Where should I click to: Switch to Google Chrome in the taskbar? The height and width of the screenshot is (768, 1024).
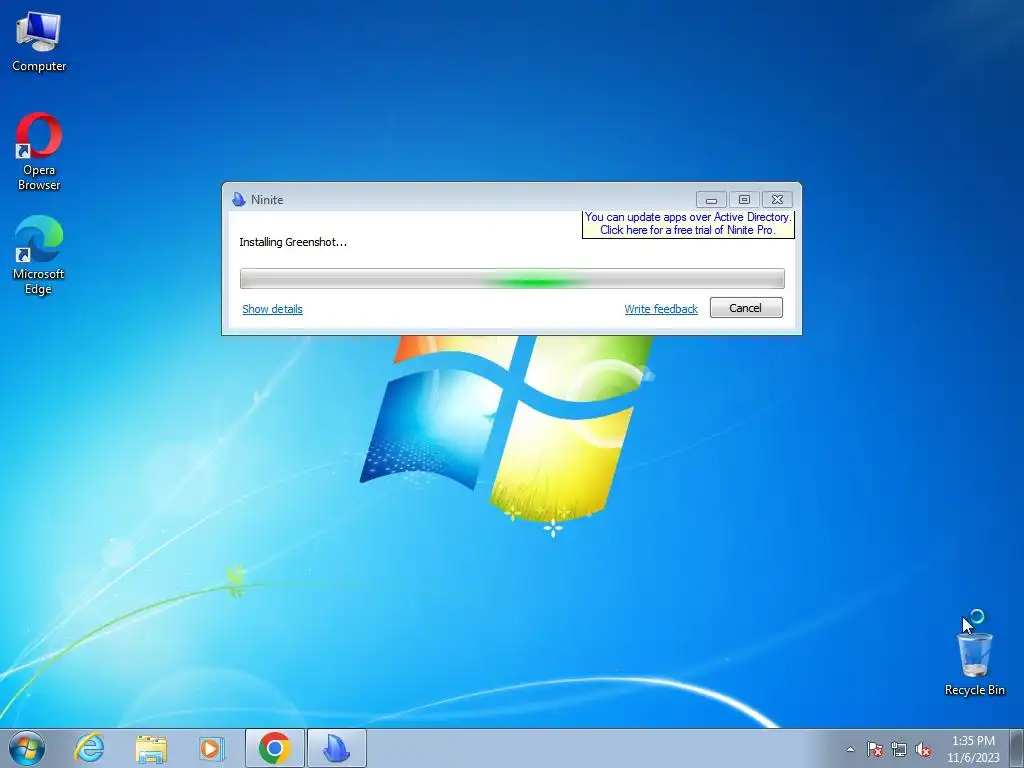[275, 748]
